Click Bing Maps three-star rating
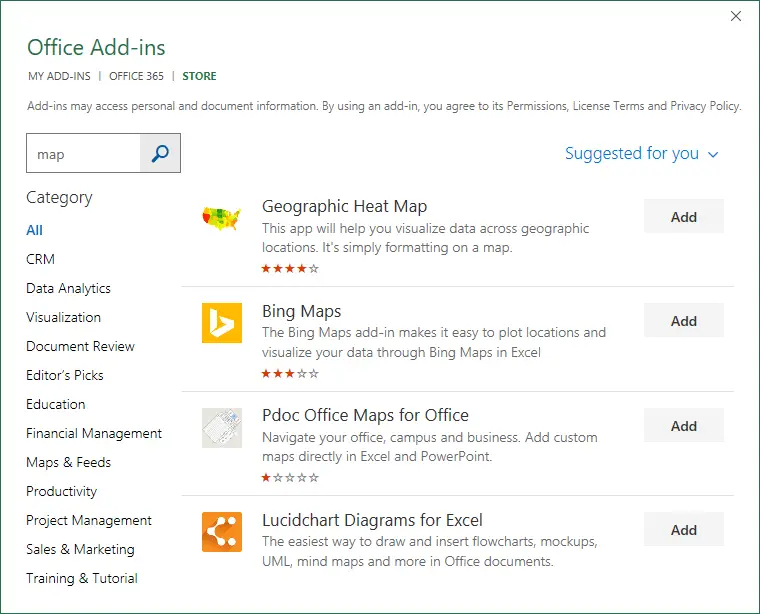This screenshot has width=760, height=614. pos(290,373)
